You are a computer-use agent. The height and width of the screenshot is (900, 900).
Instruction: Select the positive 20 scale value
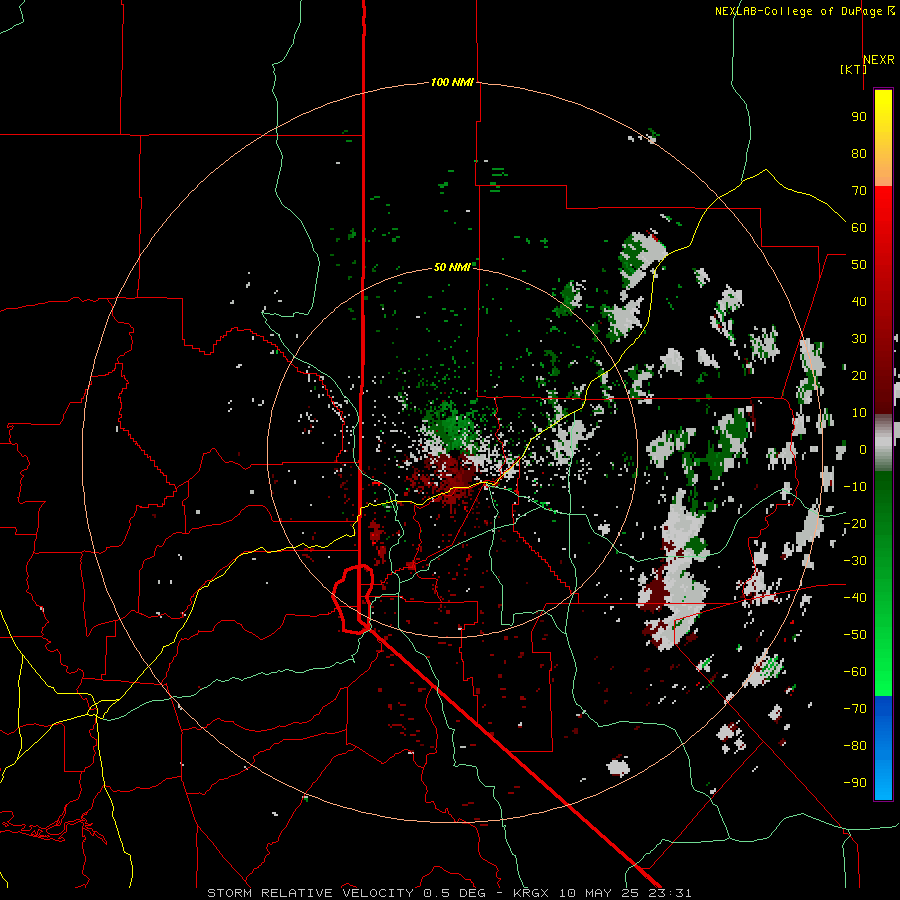point(859,375)
